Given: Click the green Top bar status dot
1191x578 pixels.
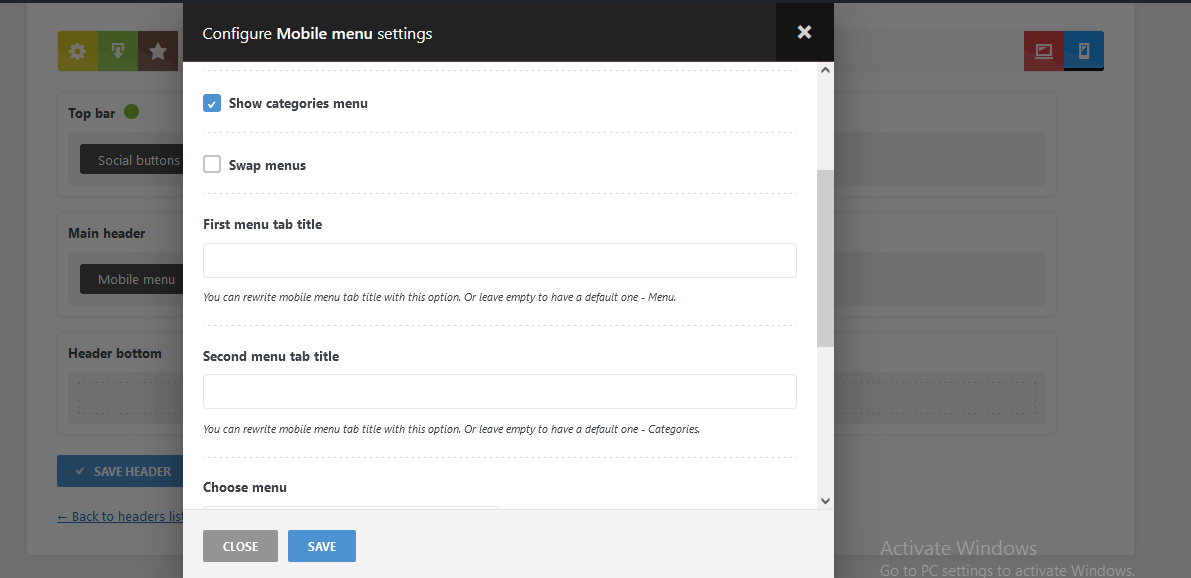Looking at the screenshot, I should pos(131,112).
